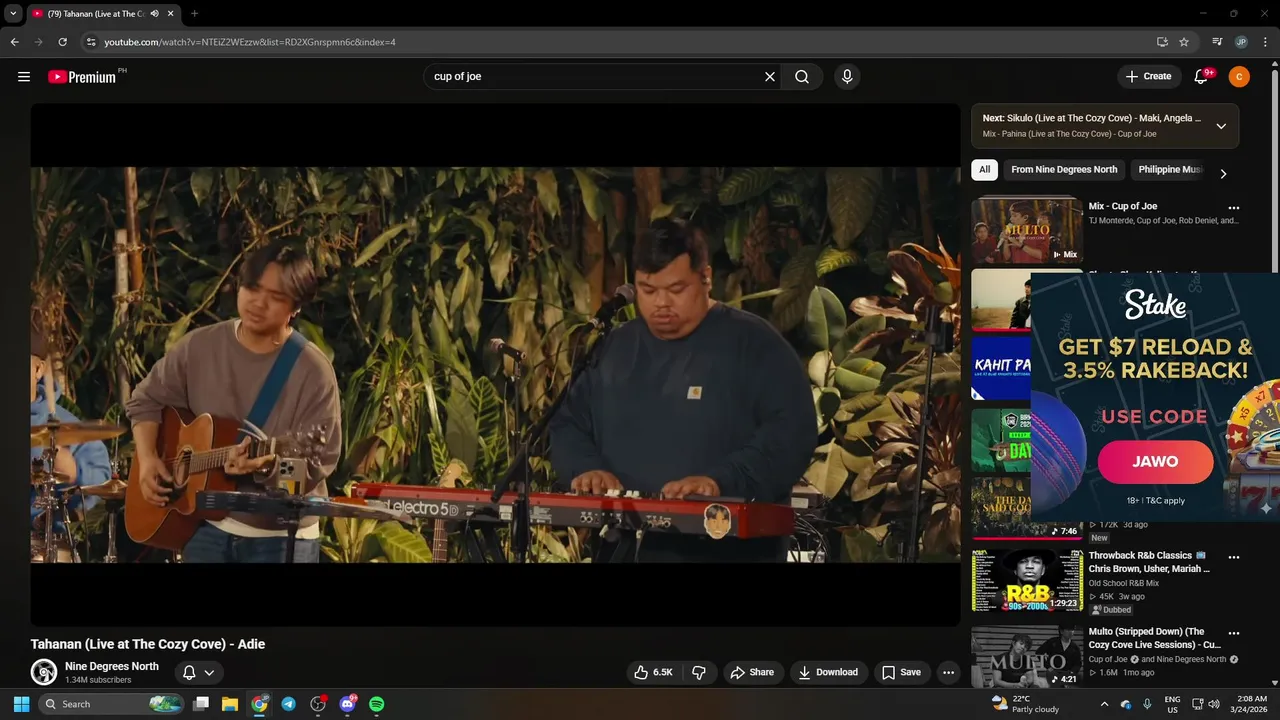Open more actions menu under video
This screenshot has width=1280, height=720.
point(948,672)
